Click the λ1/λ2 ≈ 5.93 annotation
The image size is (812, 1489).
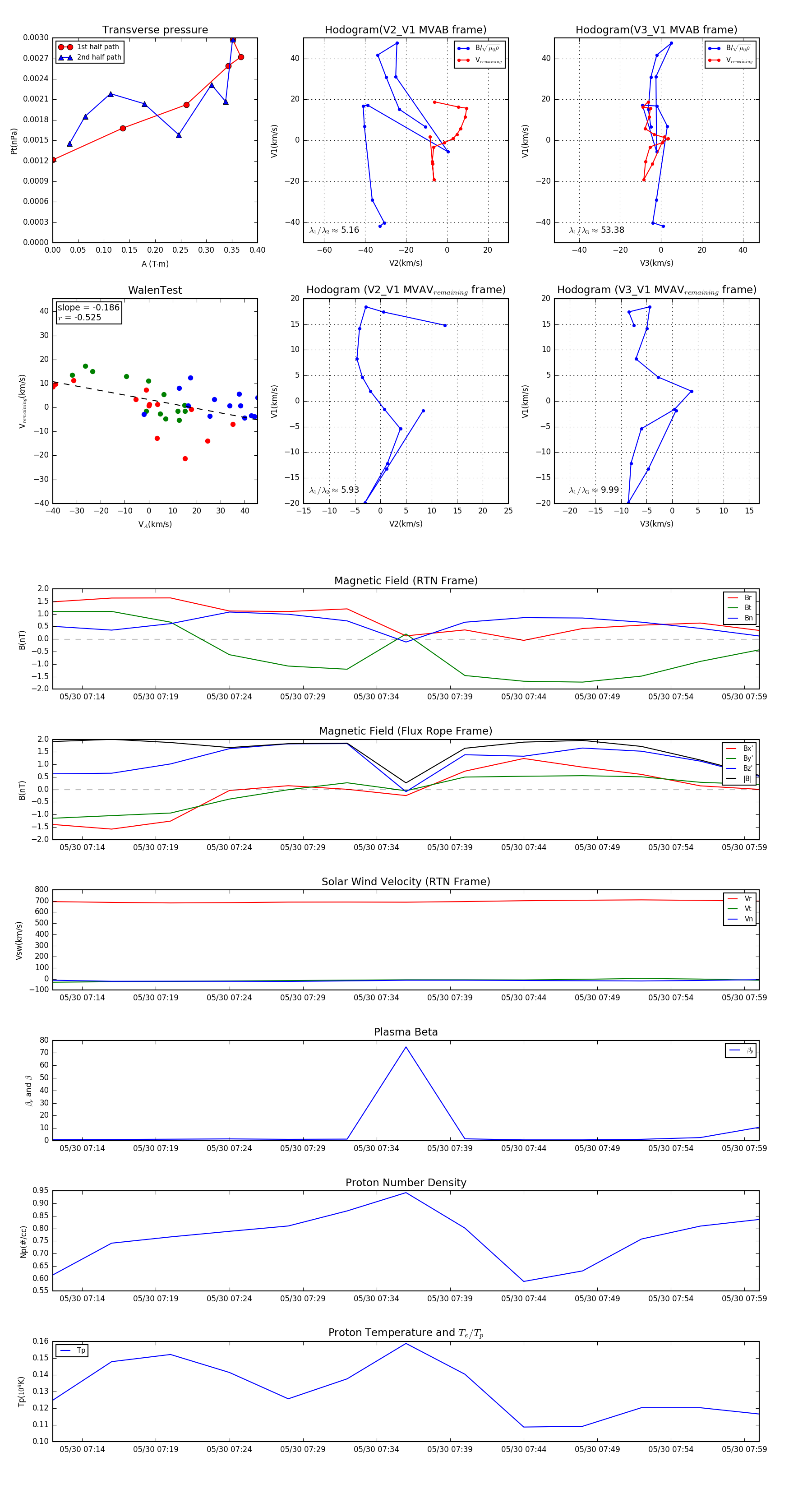coord(334,490)
